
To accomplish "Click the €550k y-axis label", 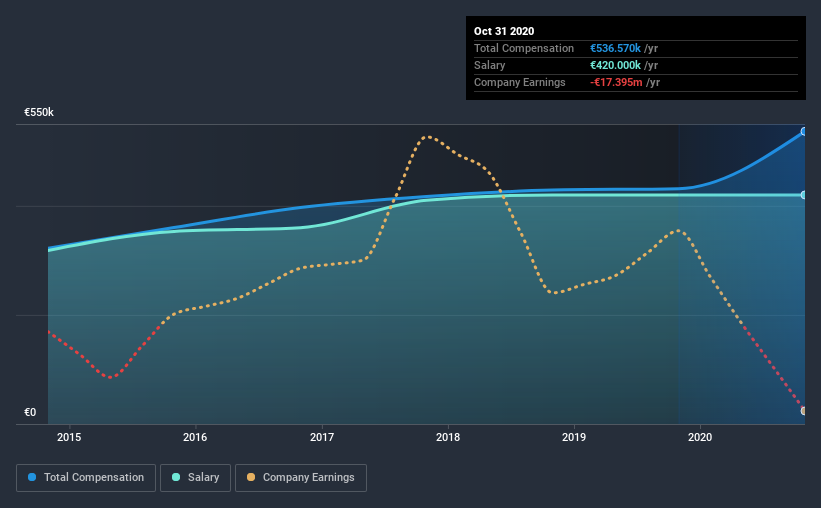I will [39, 113].
